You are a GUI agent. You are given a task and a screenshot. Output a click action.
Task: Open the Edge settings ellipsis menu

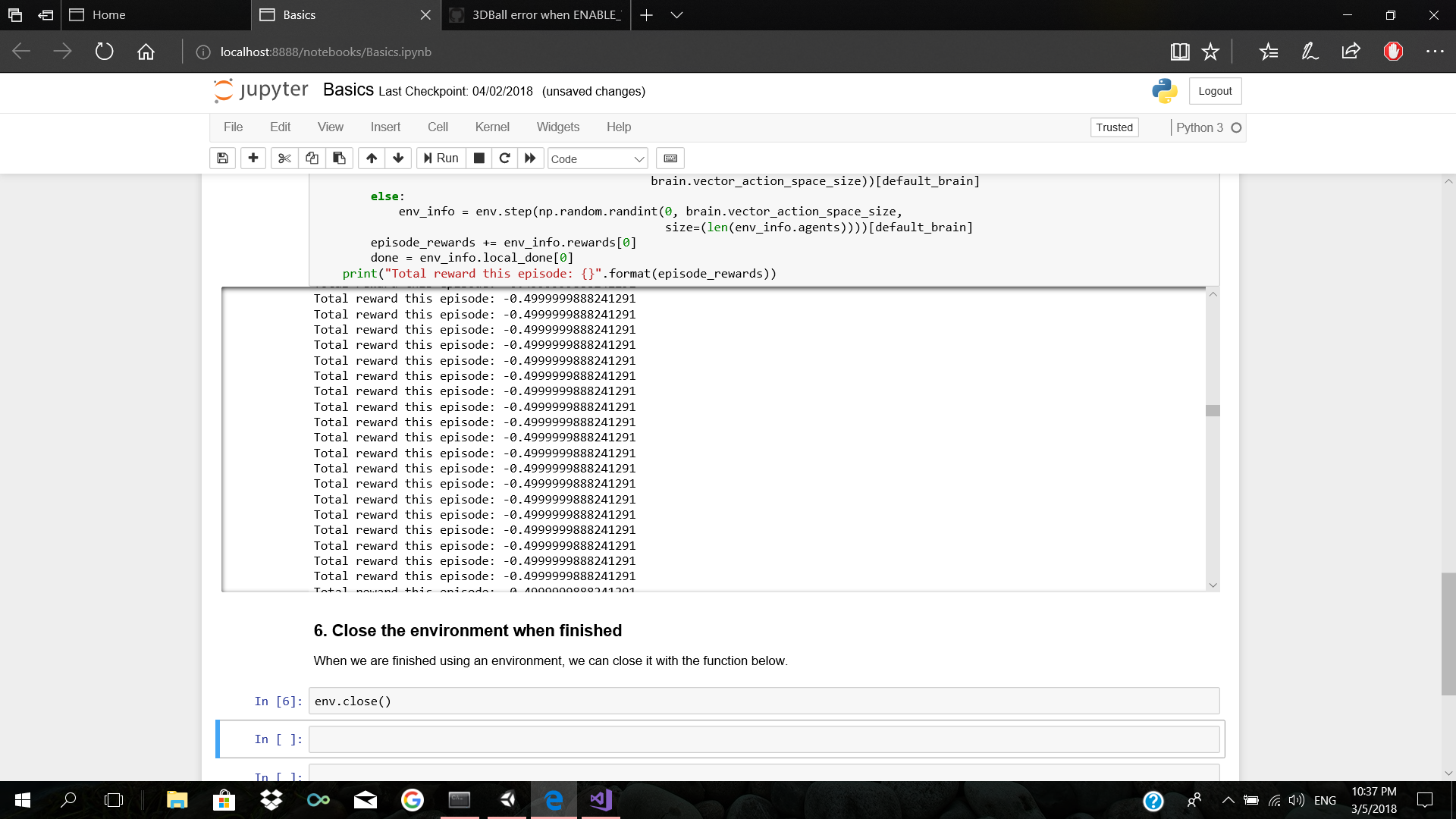1436,51
